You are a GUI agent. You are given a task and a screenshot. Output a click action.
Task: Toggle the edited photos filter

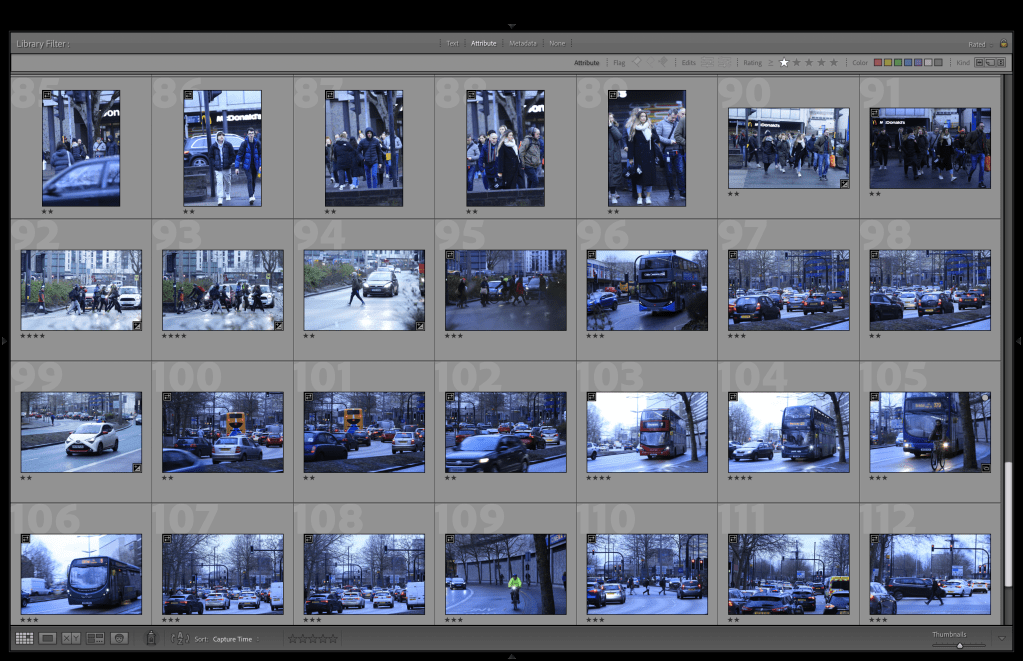tap(707, 63)
